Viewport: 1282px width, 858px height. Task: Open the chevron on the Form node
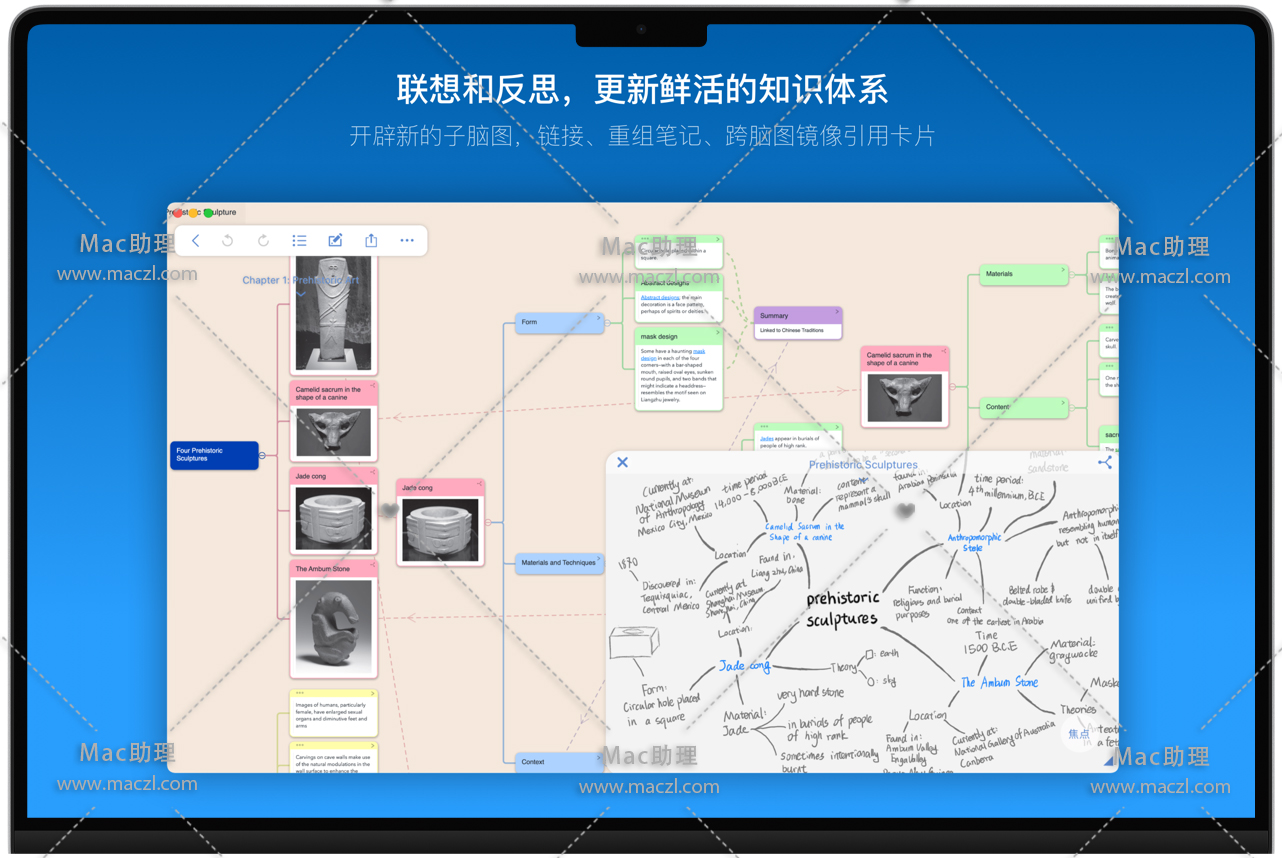coord(599,319)
